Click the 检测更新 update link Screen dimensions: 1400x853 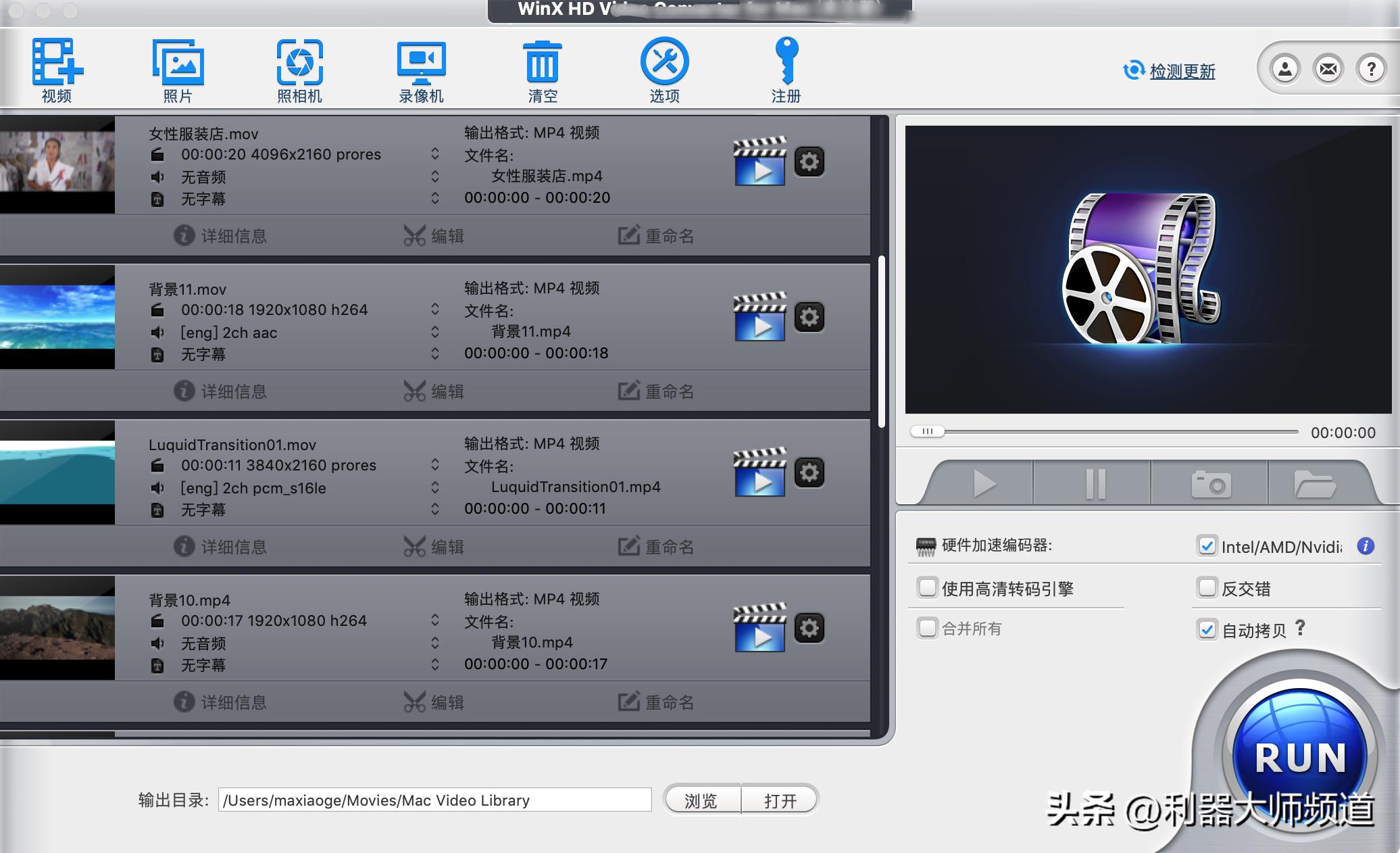pos(1182,71)
